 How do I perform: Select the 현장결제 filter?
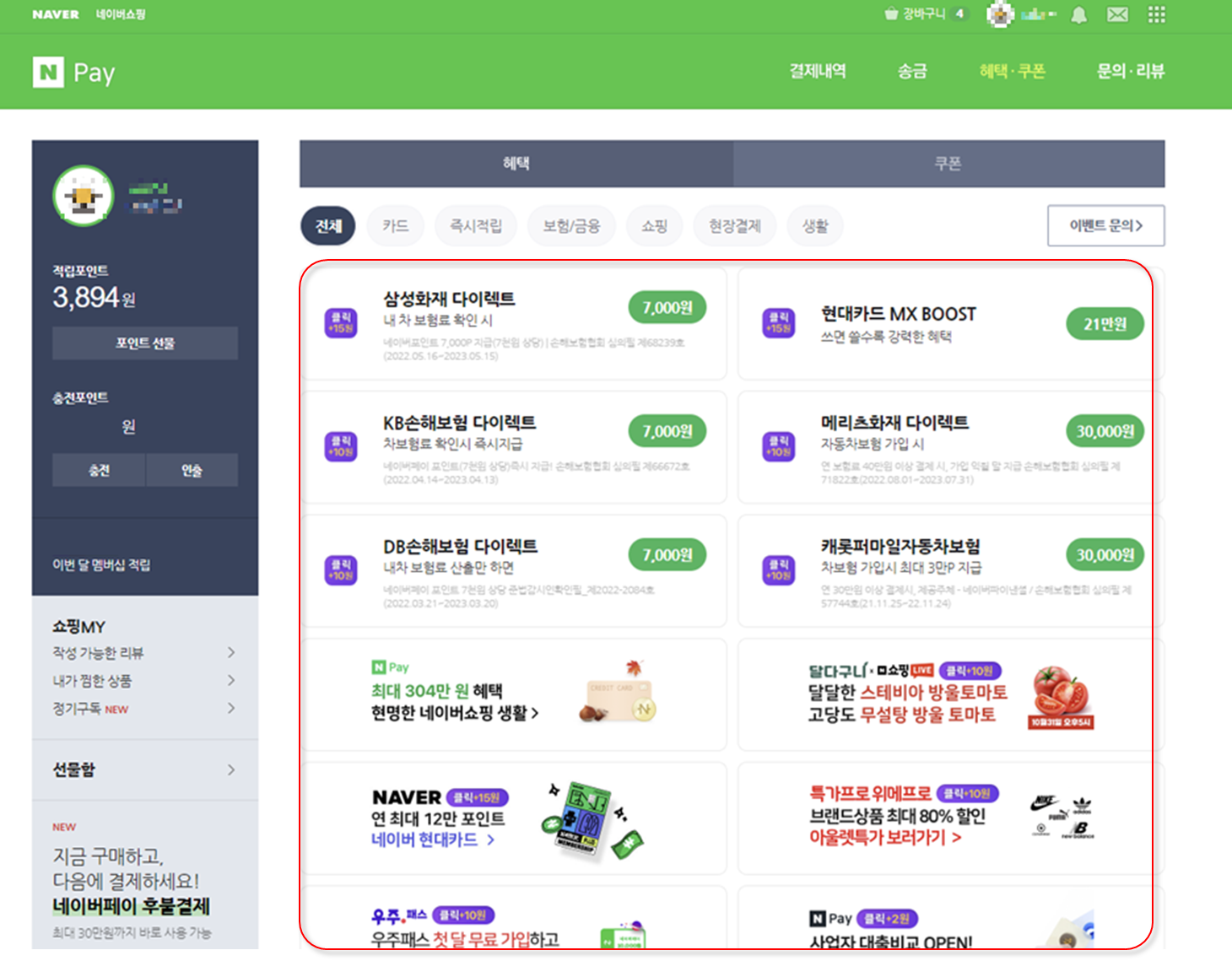(735, 226)
